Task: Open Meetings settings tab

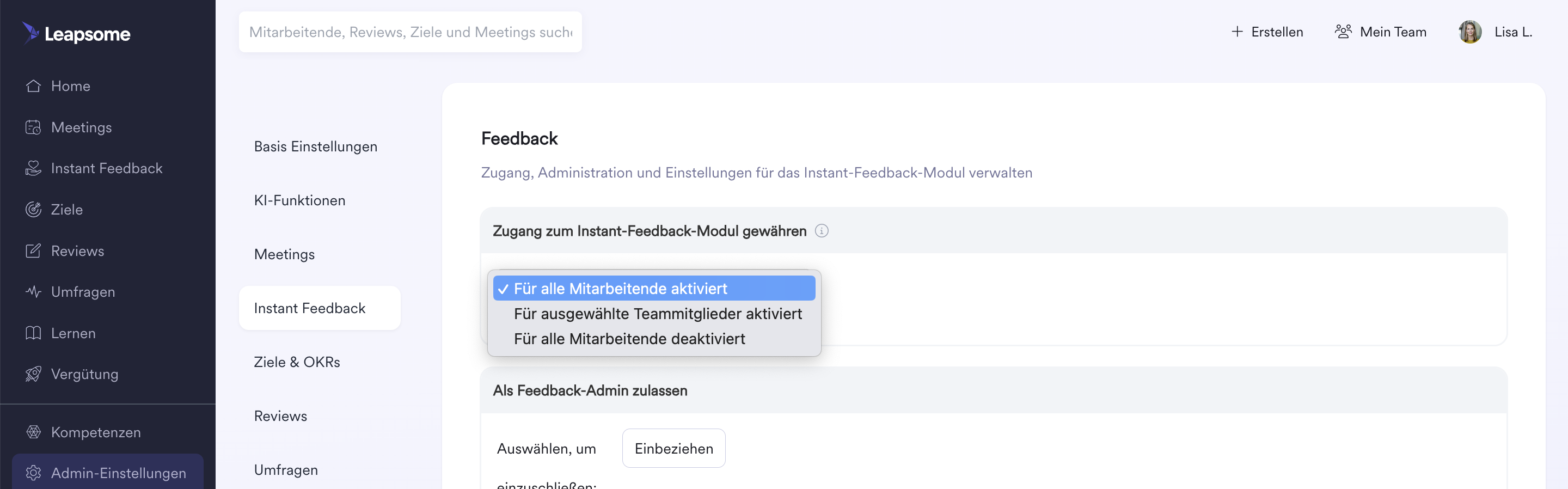Action: coord(284,254)
